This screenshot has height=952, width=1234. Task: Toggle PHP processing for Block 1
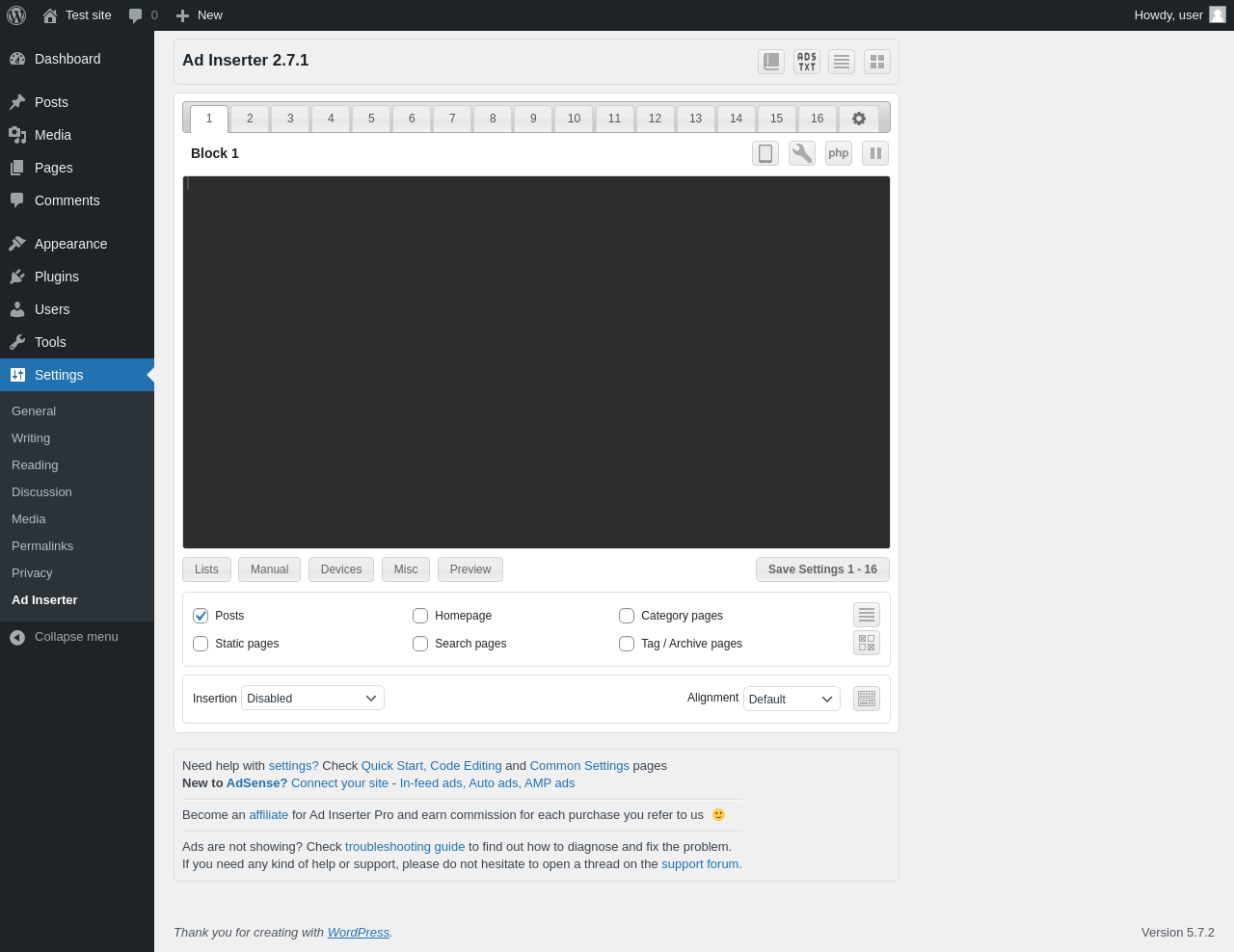click(839, 153)
